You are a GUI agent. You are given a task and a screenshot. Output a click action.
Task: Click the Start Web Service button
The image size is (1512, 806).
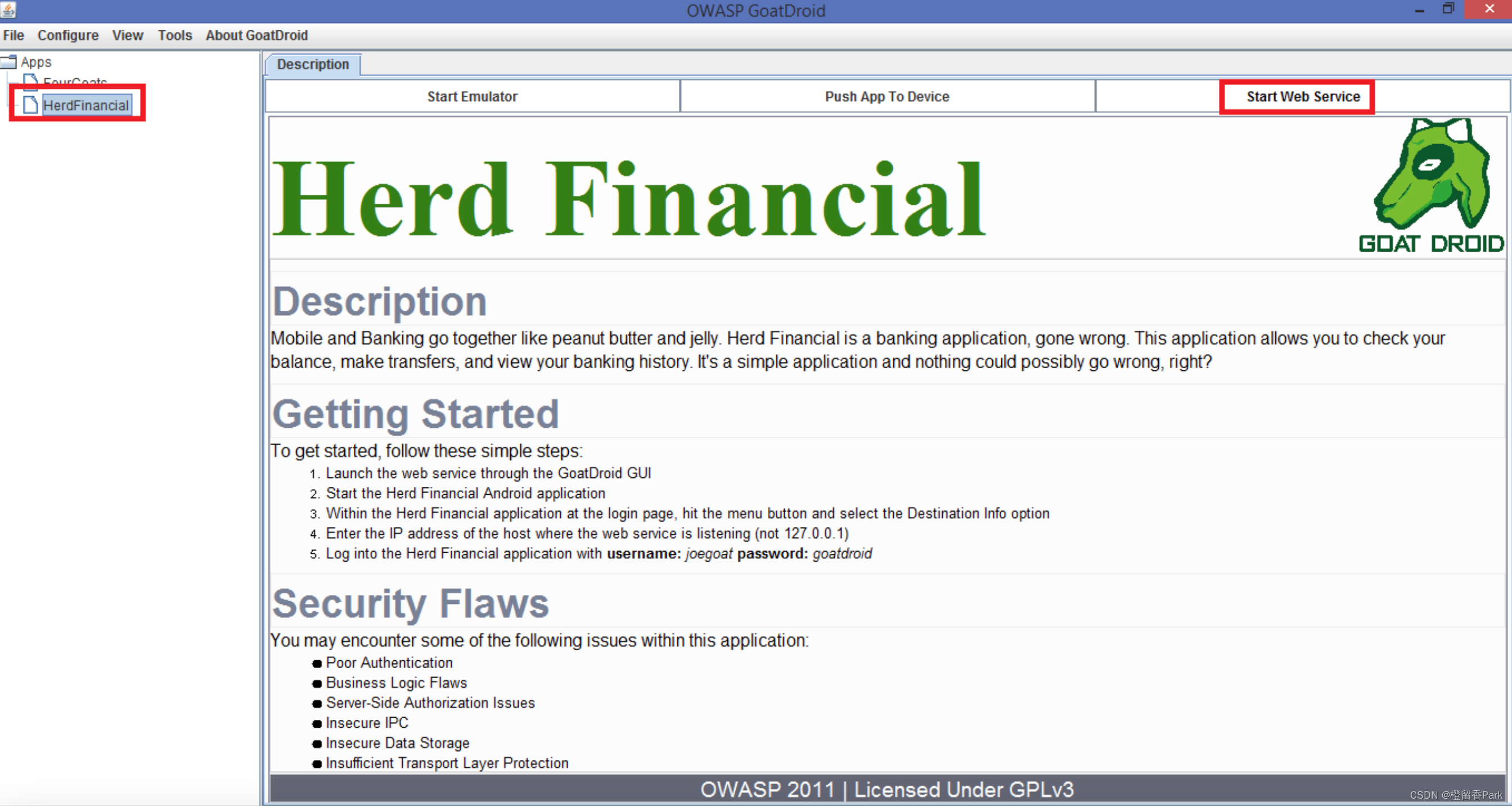point(1303,96)
